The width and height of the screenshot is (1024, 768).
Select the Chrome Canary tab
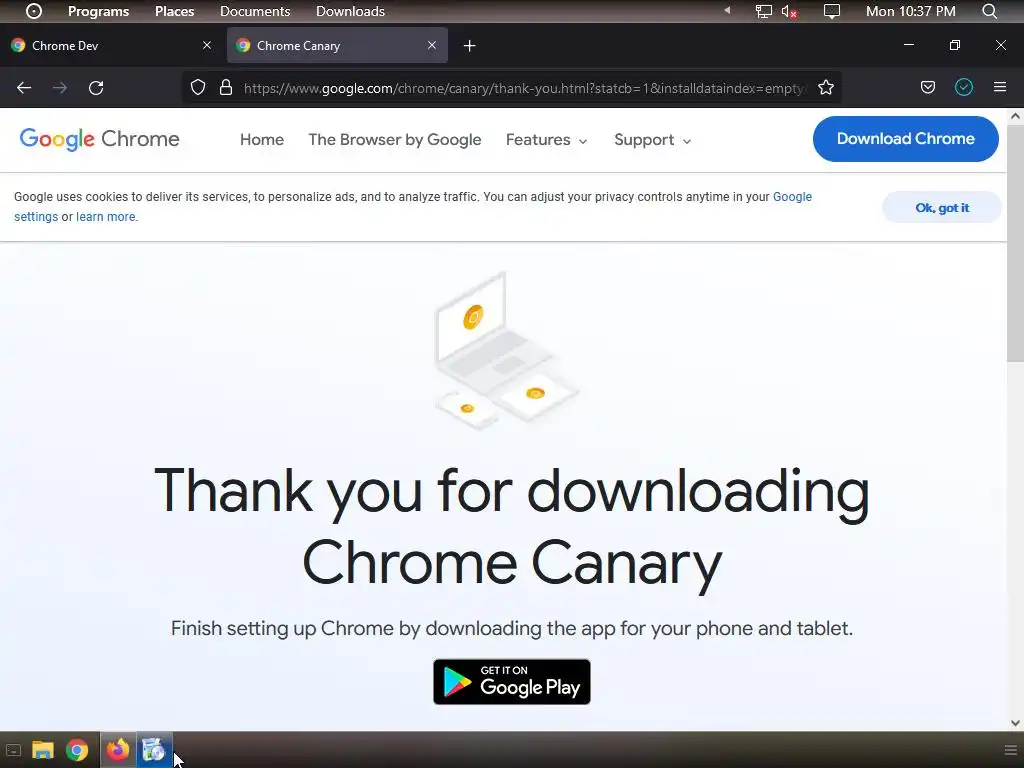[x=337, y=46]
